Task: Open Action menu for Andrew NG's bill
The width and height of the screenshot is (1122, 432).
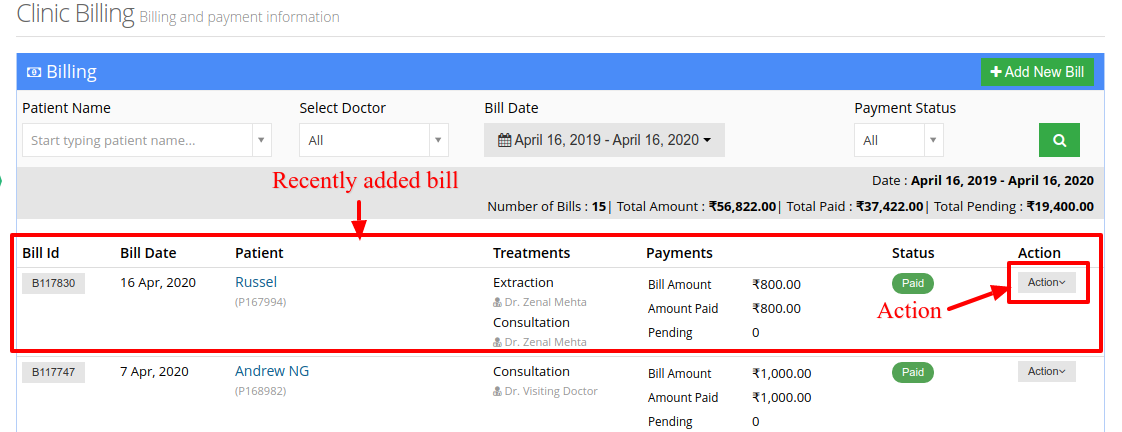Action: tap(1047, 371)
